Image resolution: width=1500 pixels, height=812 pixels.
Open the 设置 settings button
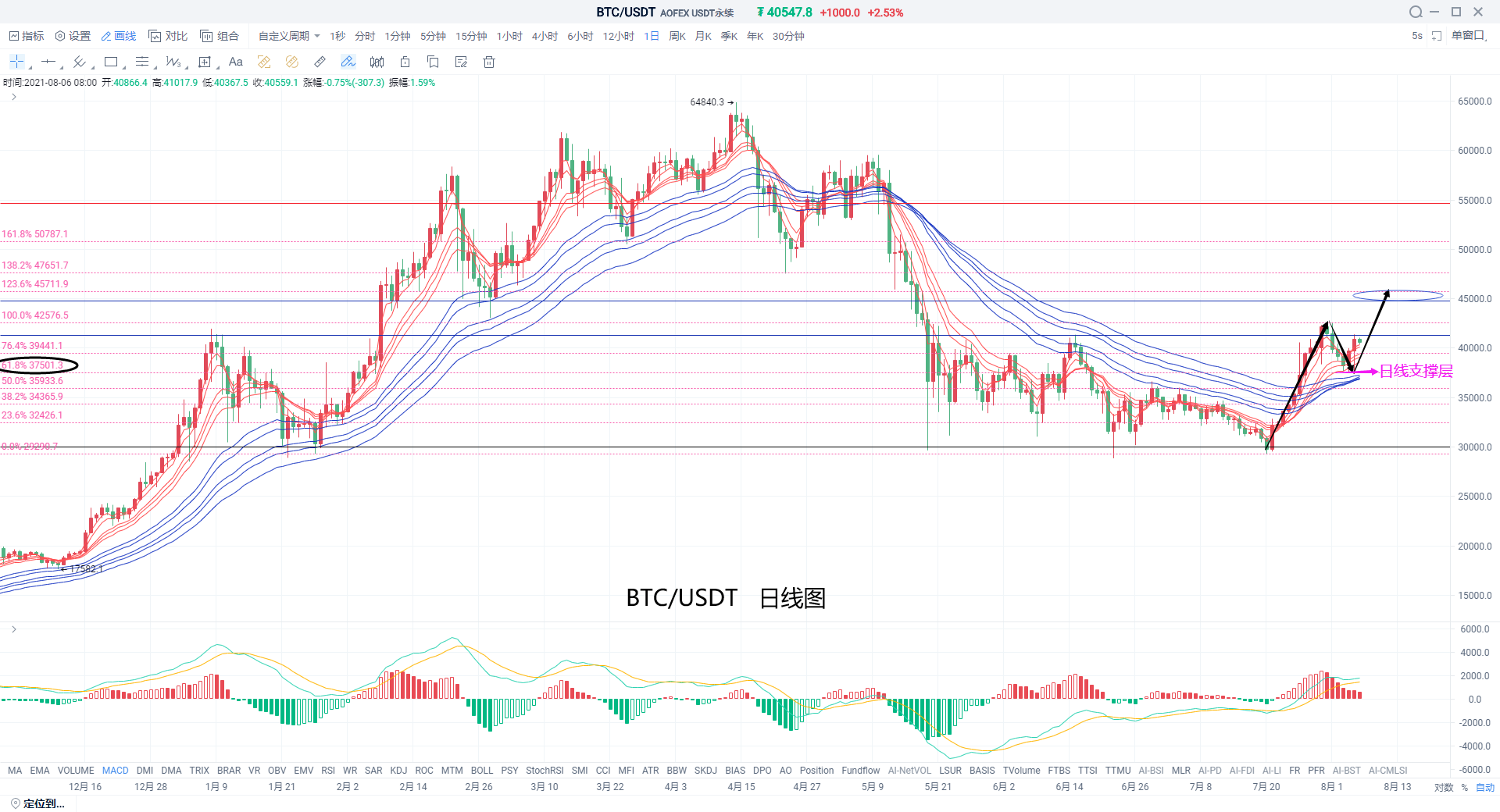click(x=73, y=36)
